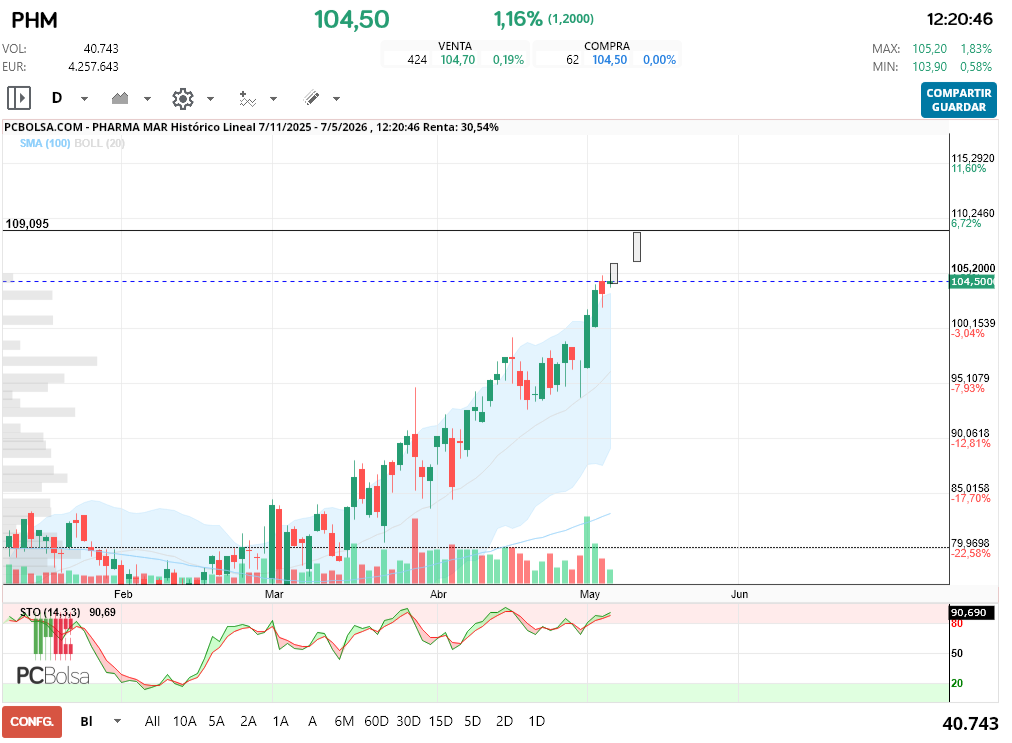Click the Abr date axis label
This screenshot has height=743, width=1012.
(x=438, y=594)
